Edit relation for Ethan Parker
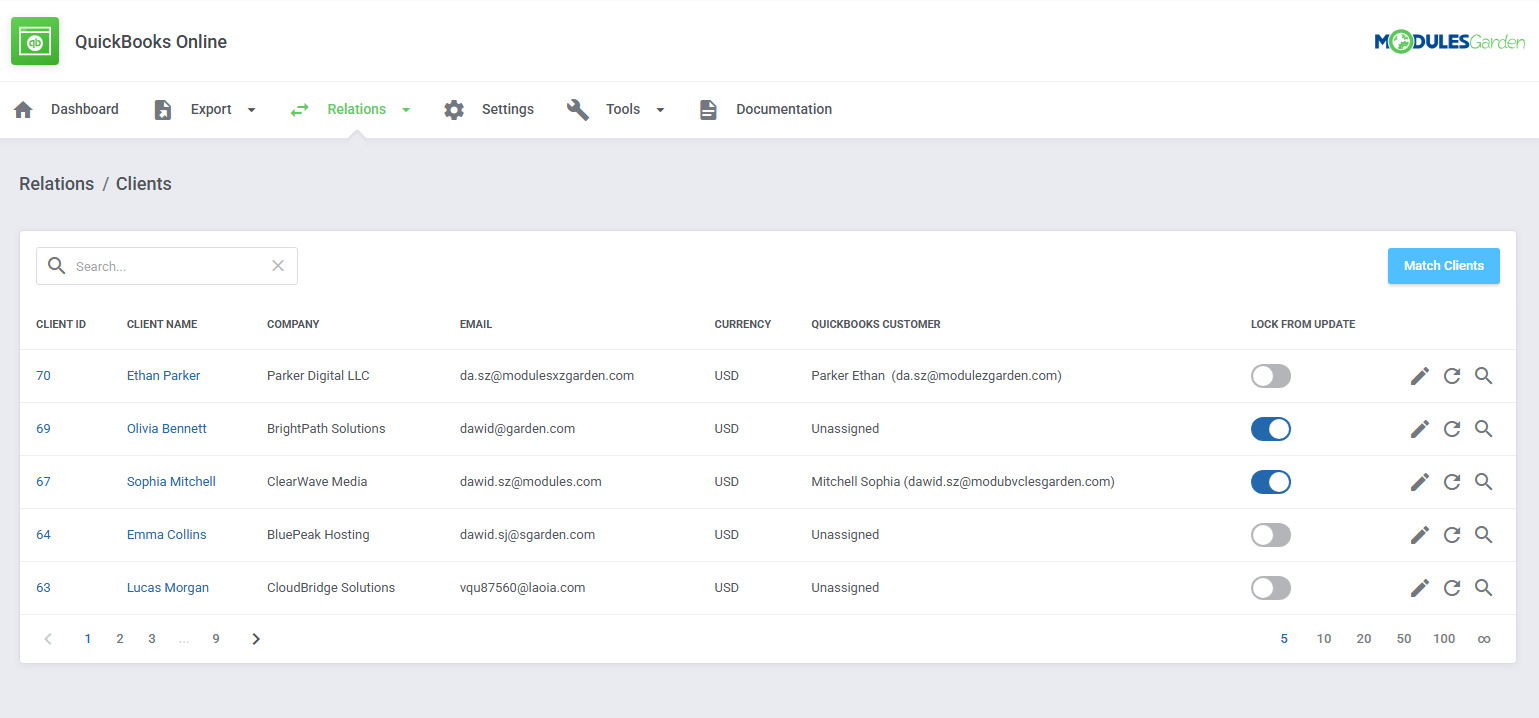Image resolution: width=1539 pixels, height=718 pixels. point(1420,376)
